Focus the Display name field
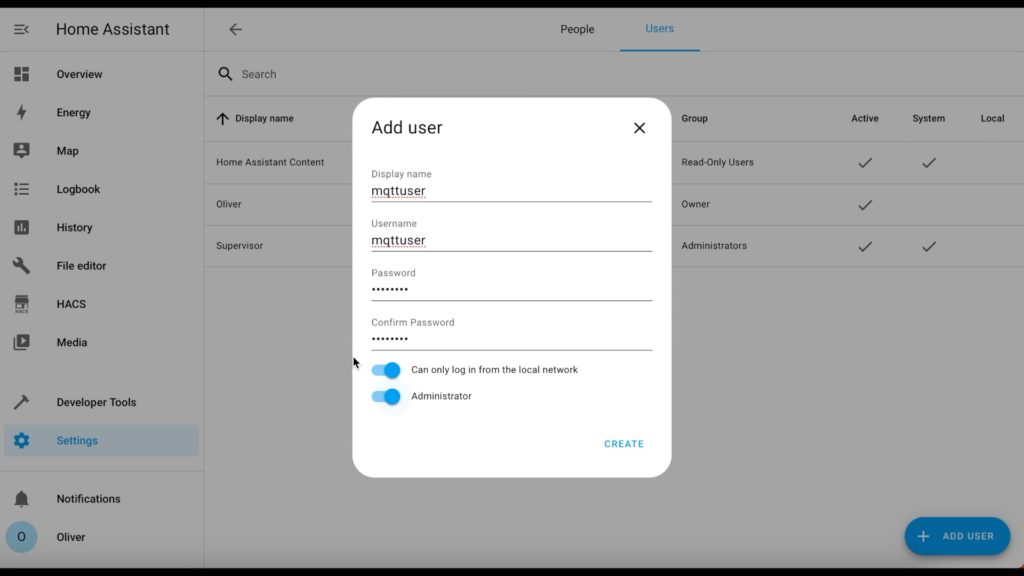The image size is (1024, 576). click(511, 185)
